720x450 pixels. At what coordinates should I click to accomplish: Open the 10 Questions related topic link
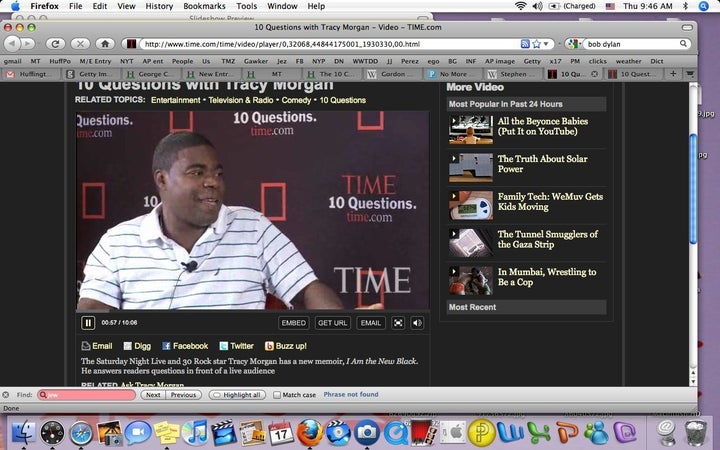(343, 100)
